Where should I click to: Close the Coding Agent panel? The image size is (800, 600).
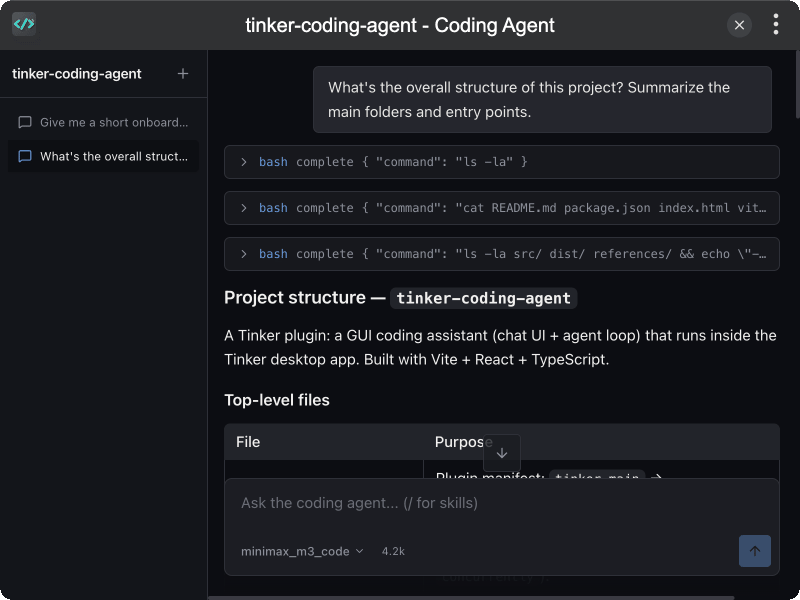point(739,25)
